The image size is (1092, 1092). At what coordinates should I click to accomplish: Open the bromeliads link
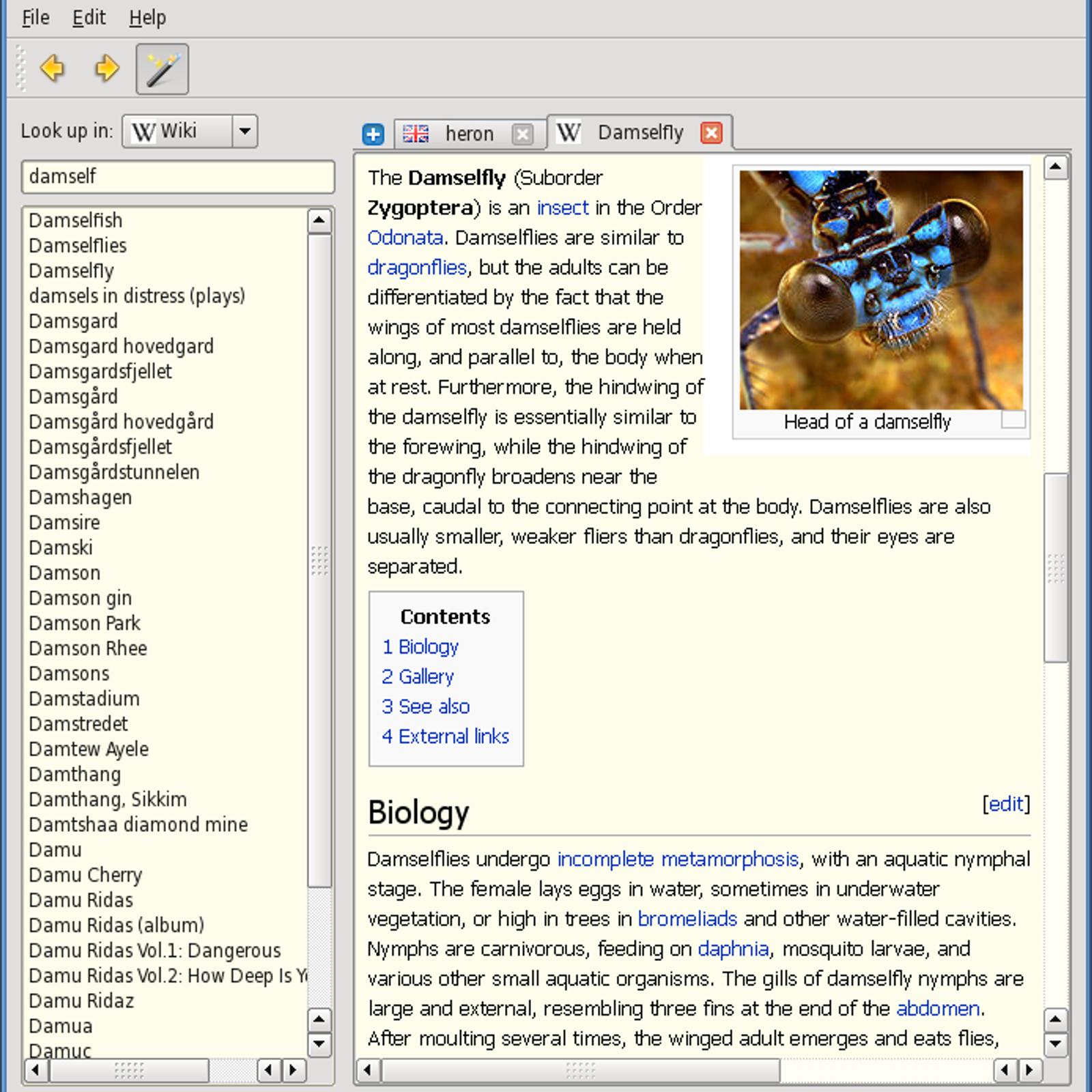click(687, 919)
